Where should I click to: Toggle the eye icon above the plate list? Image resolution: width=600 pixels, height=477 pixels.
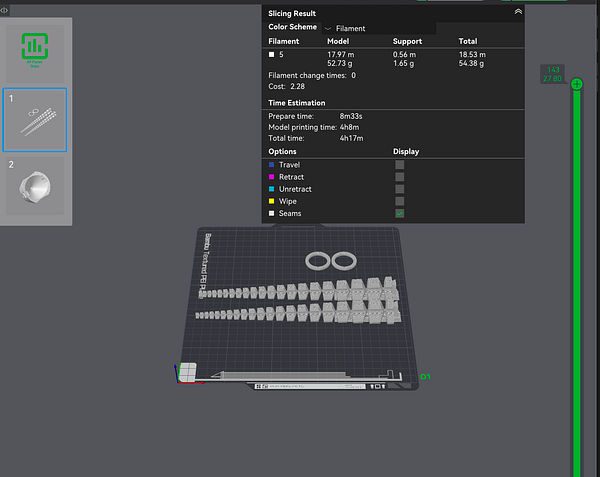click(x=4, y=10)
